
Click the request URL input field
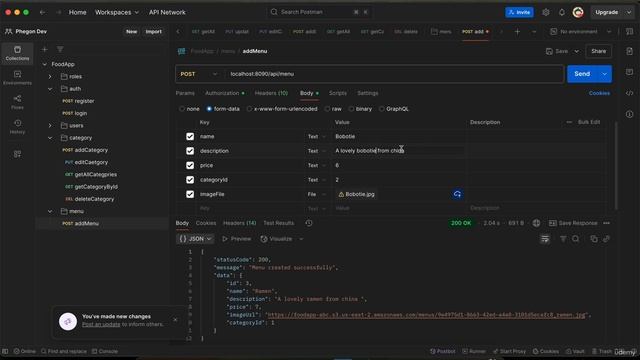point(394,74)
